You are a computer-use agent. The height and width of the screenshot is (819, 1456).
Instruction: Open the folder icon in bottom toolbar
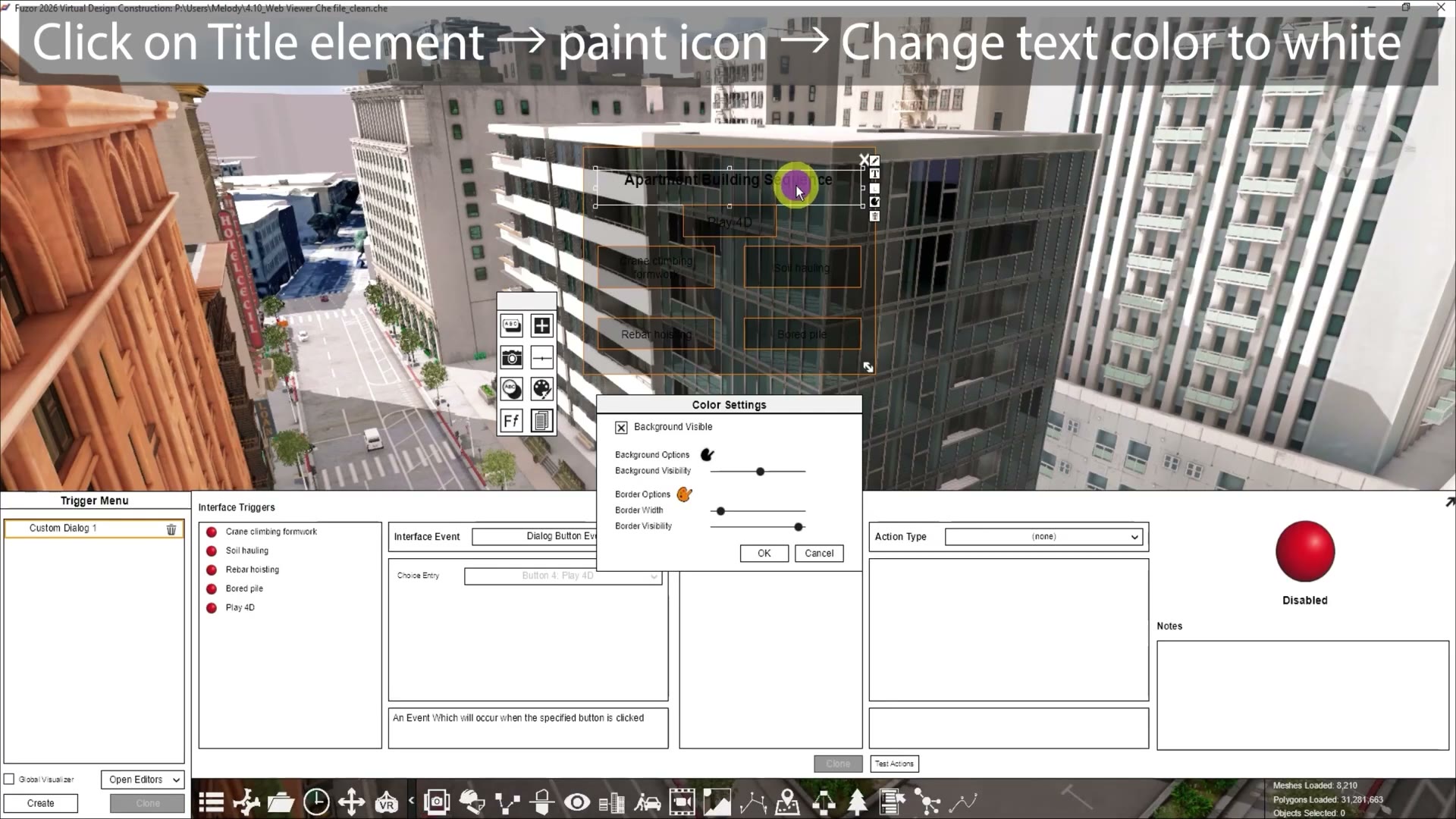coord(281,802)
